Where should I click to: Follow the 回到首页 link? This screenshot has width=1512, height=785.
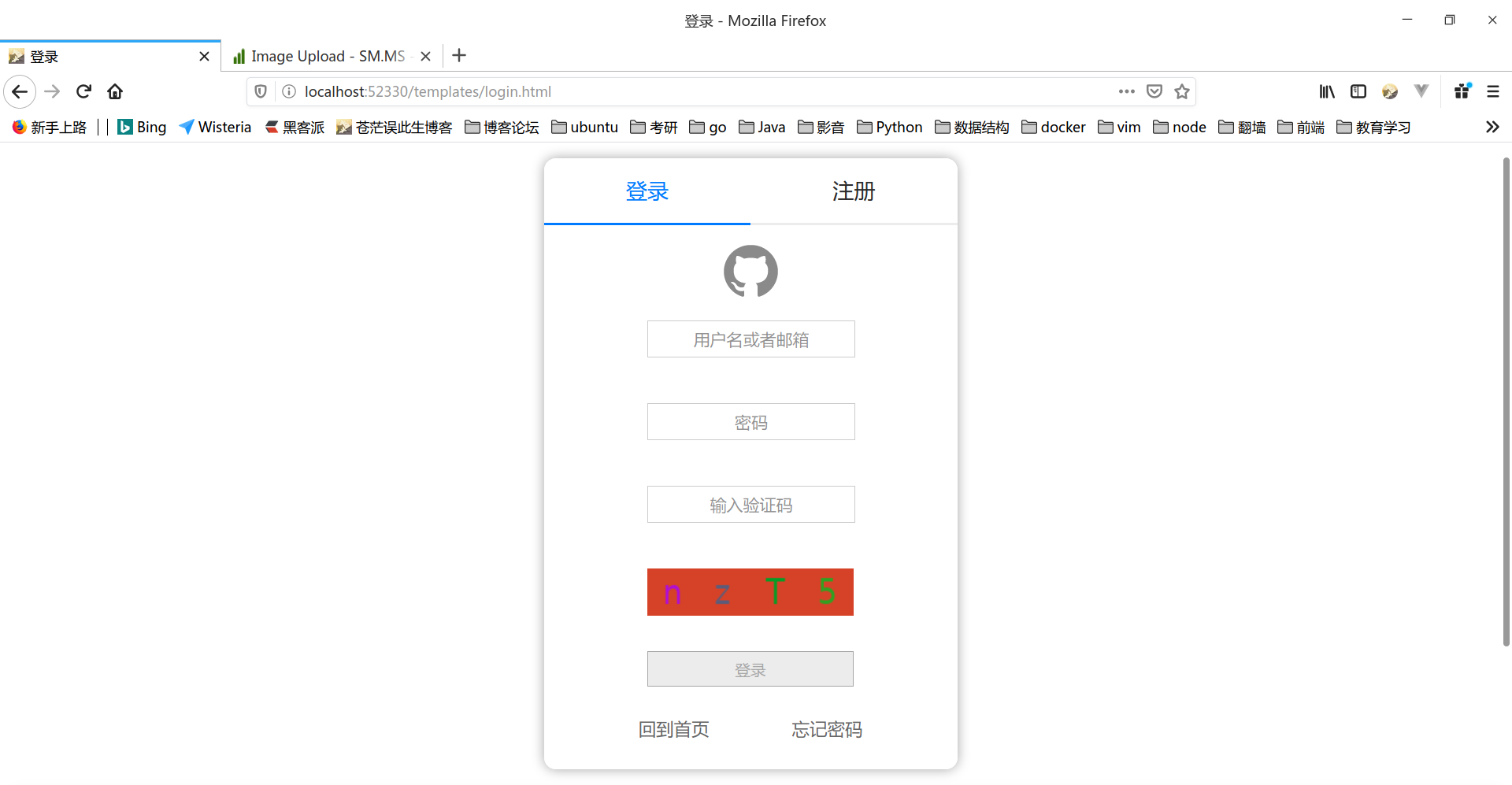click(x=674, y=730)
